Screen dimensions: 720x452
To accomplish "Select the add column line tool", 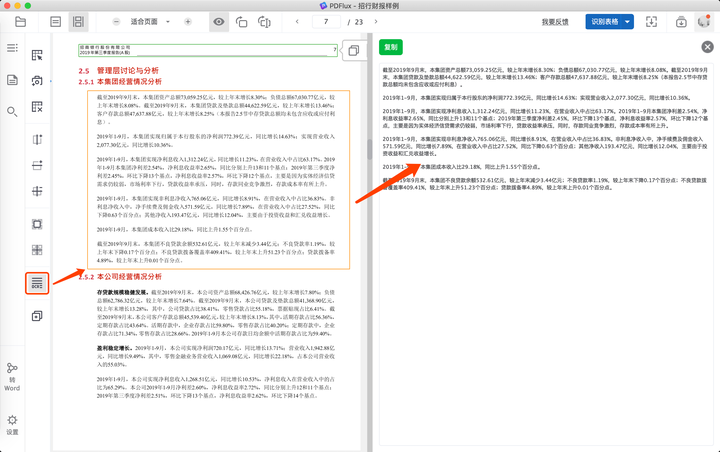I will 37,139.
